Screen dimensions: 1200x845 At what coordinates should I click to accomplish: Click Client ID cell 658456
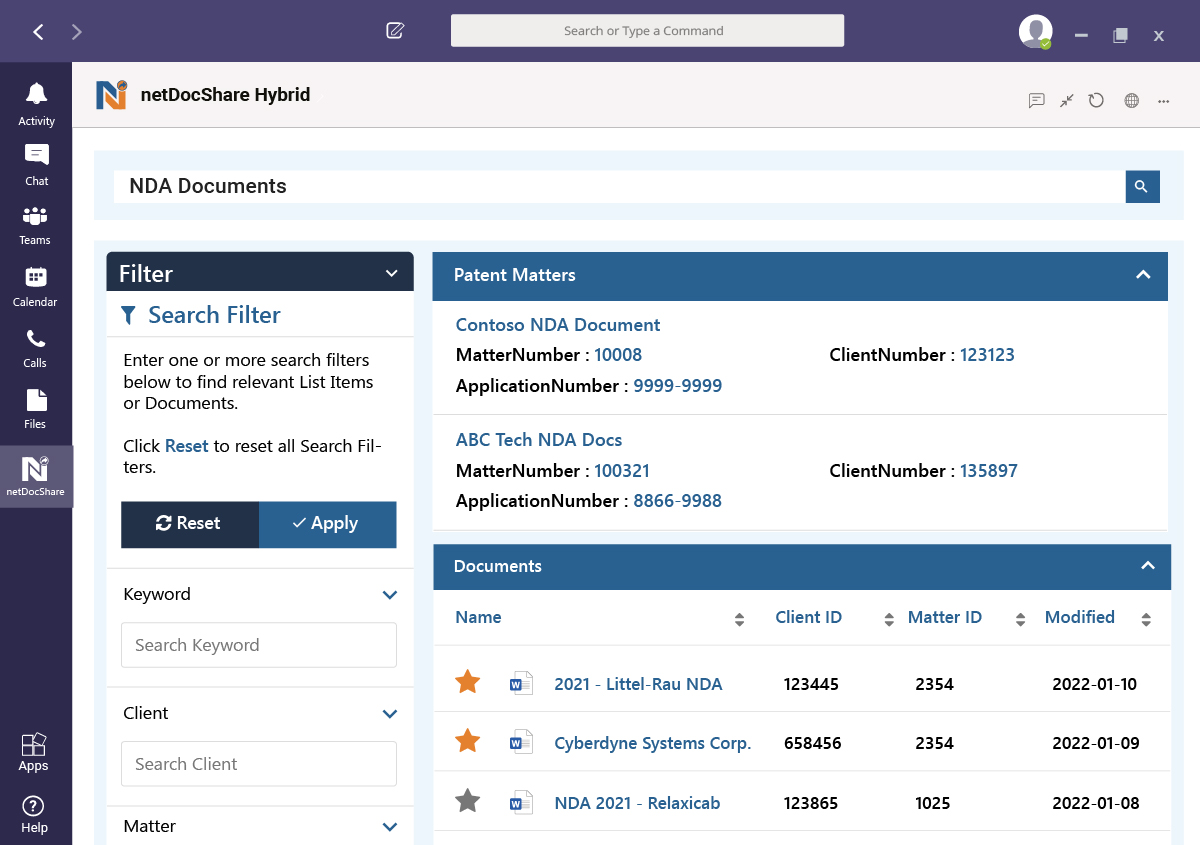(812, 743)
